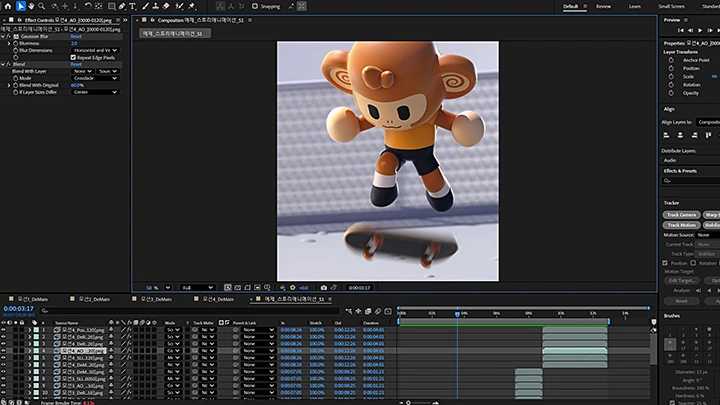The height and width of the screenshot is (405, 720).
Task: Open the channel color display icon
Action: coord(283,287)
